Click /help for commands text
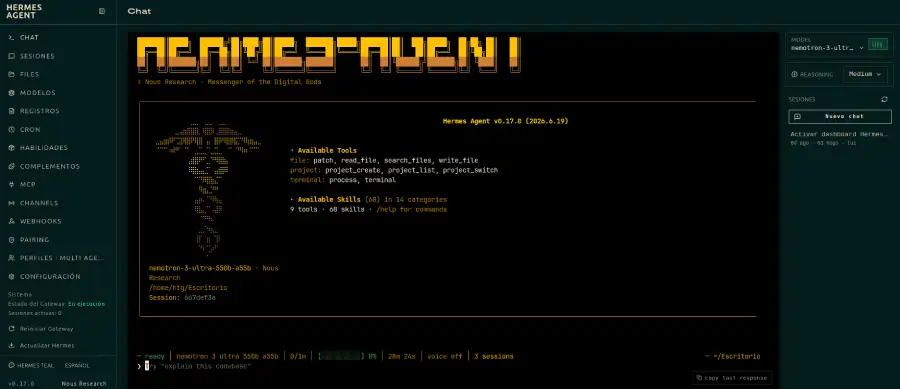Screen dimensions: 900x389 pos(412,209)
